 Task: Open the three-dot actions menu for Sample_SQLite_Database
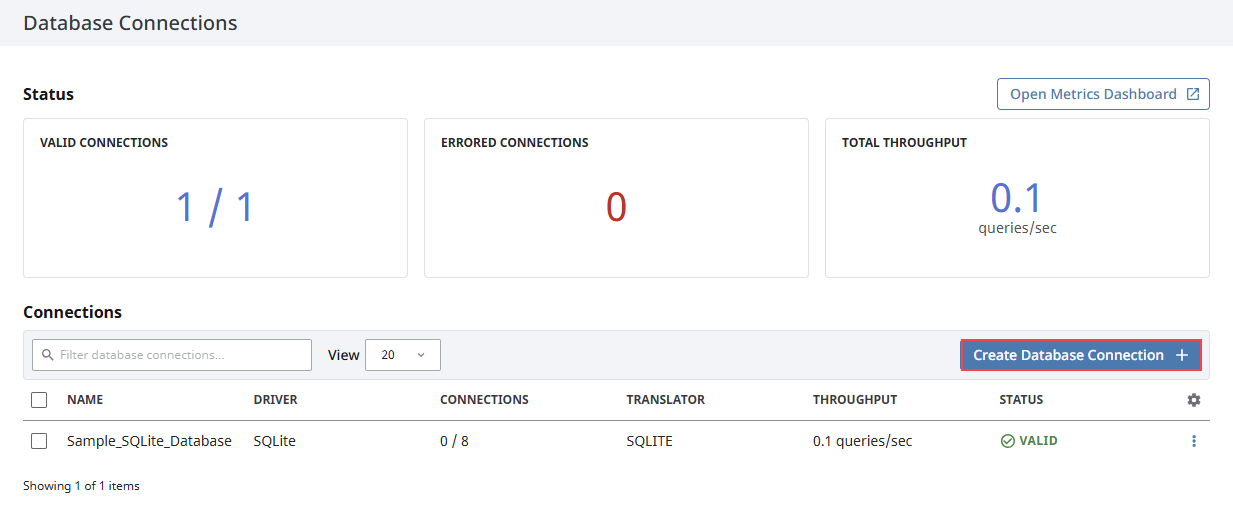tap(1193, 441)
